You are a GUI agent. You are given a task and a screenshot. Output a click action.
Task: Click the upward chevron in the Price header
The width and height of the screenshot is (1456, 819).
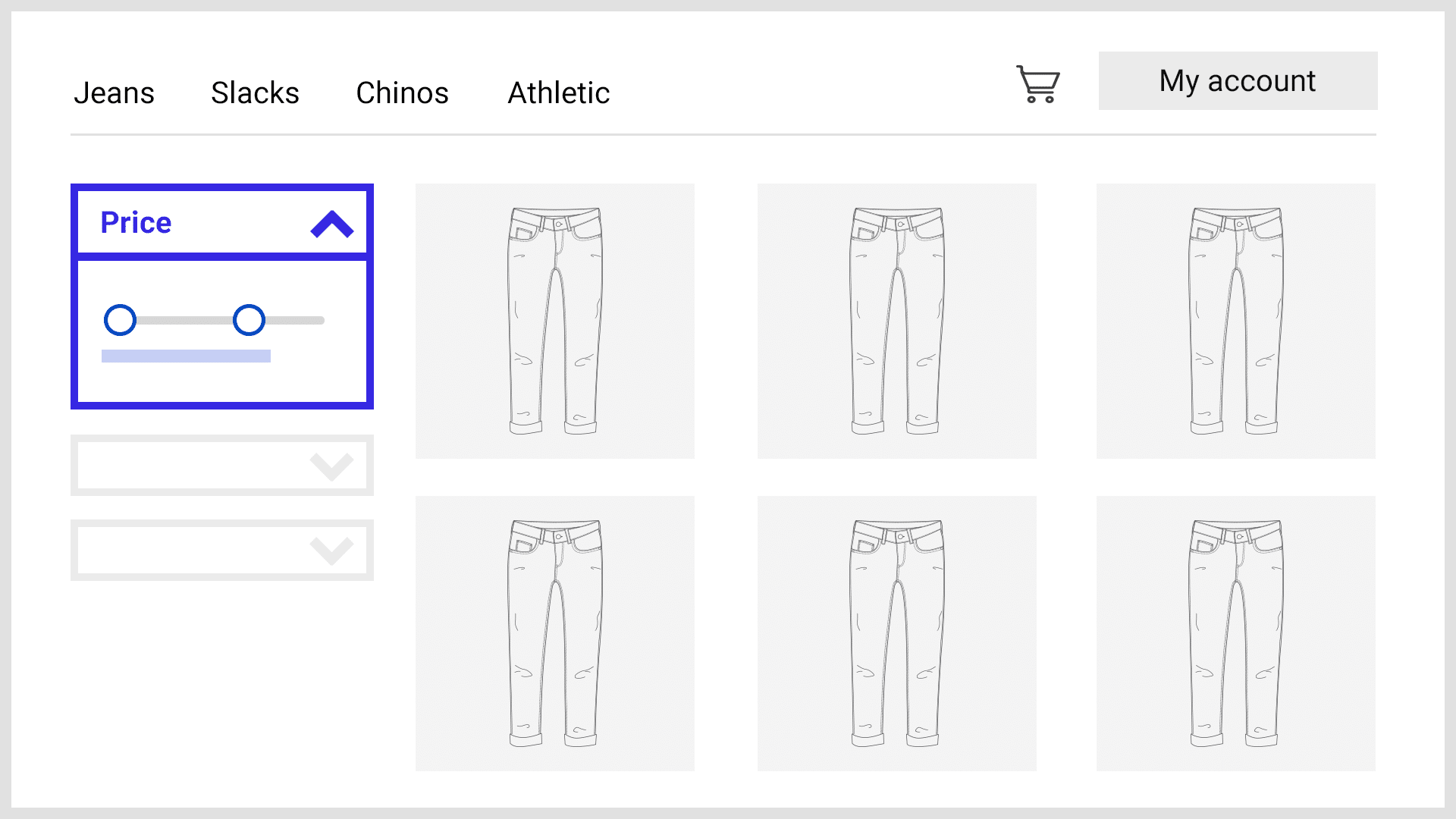click(x=331, y=222)
